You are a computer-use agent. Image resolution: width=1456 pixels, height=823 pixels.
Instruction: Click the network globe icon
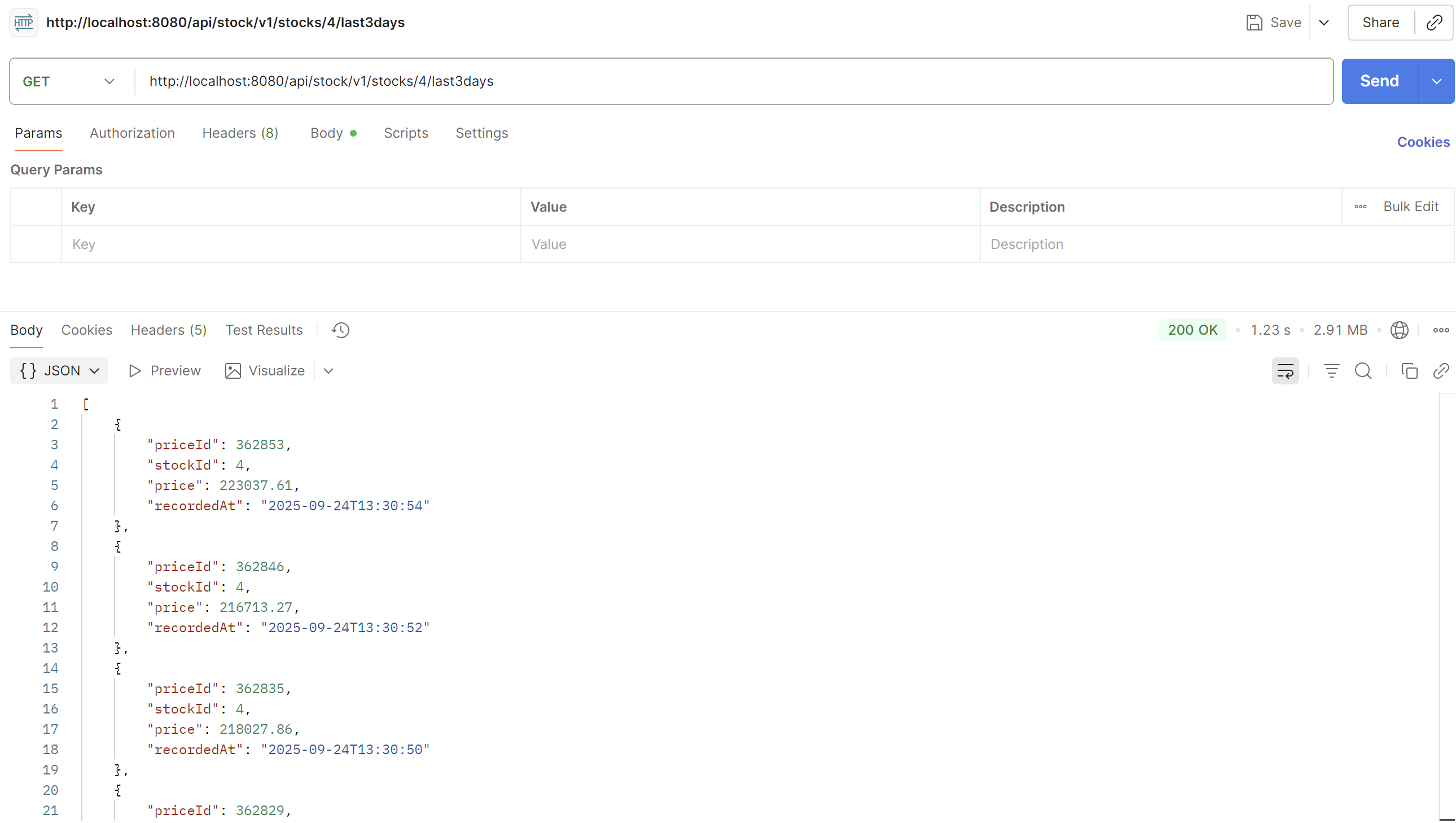[x=1399, y=330]
